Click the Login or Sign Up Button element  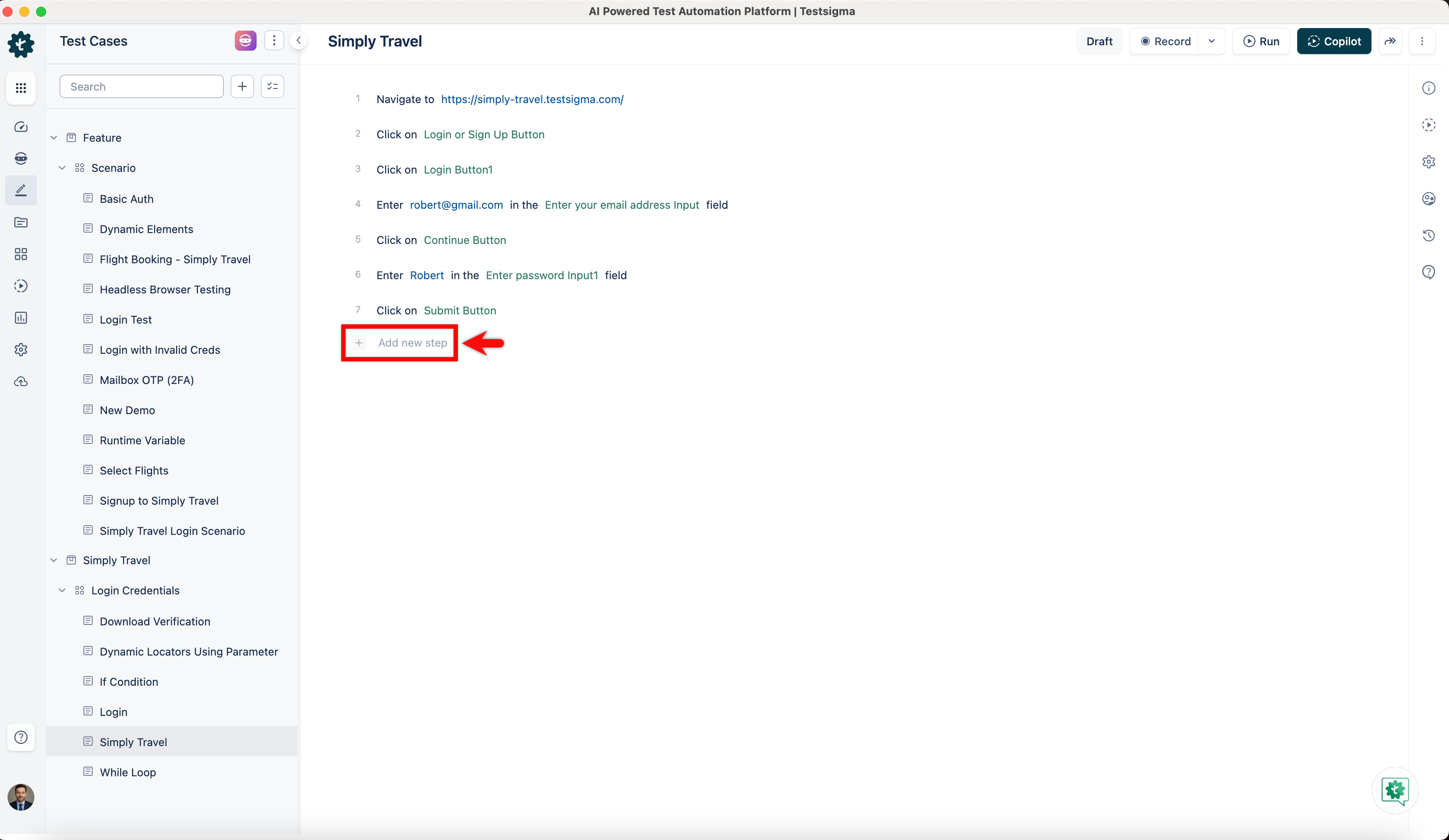(483, 135)
